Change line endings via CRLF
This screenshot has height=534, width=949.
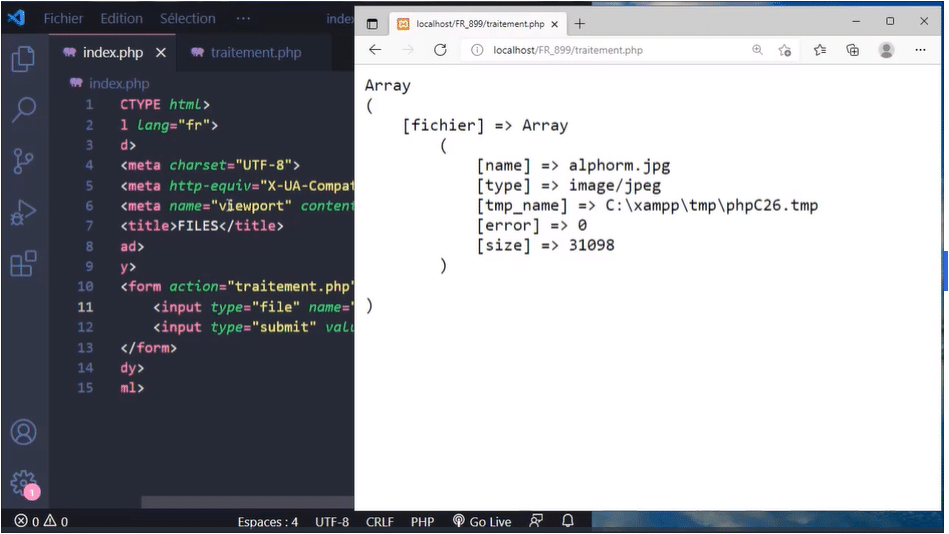(379, 522)
